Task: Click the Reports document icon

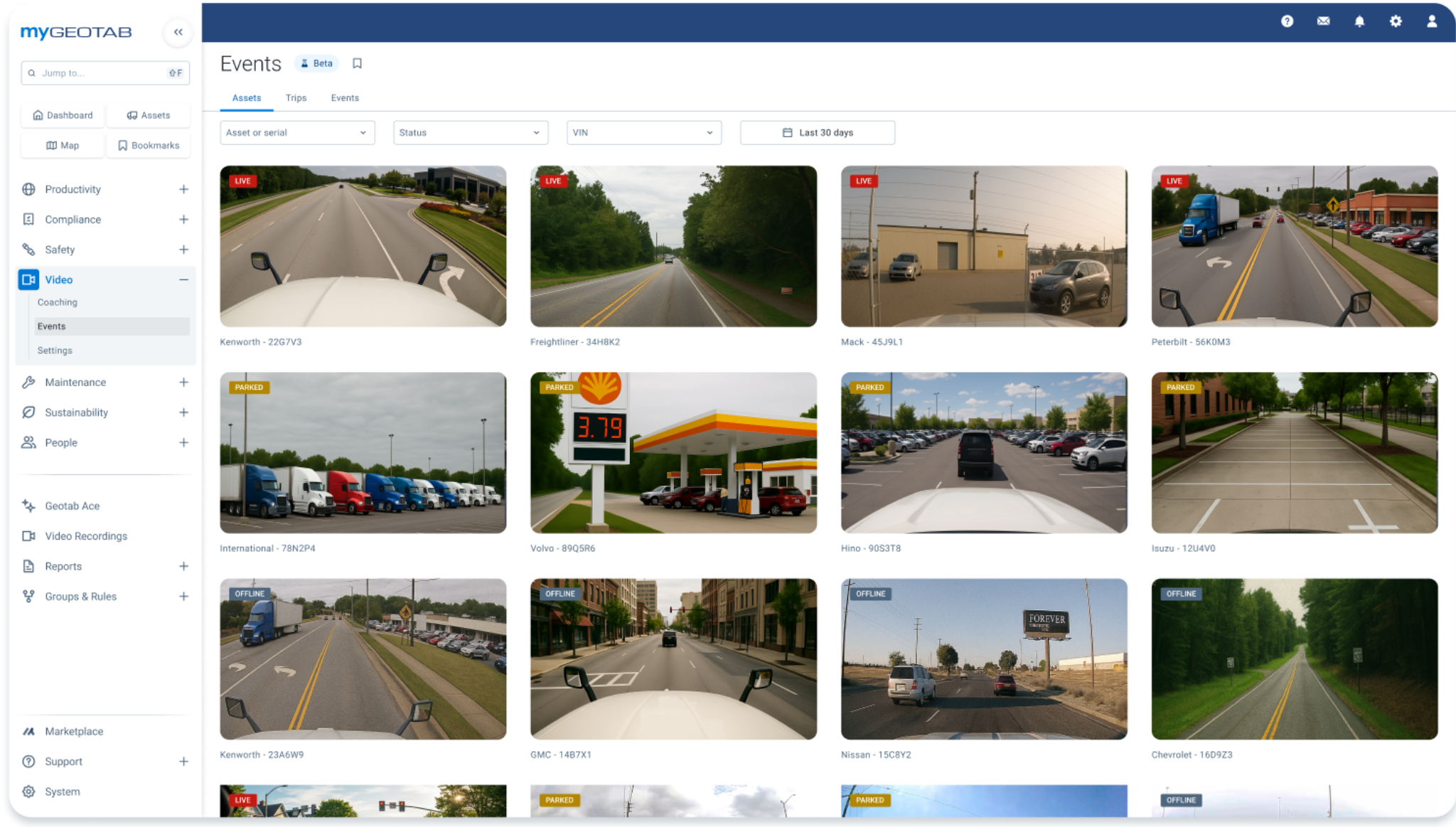Action: click(28, 566)
